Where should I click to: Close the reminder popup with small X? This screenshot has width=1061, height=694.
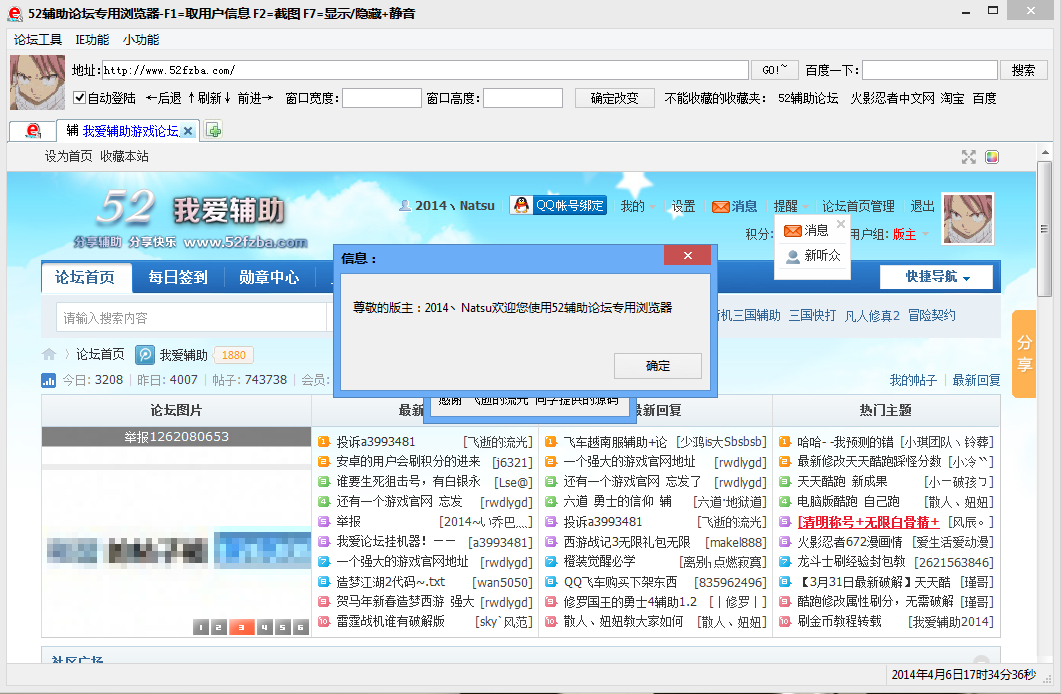[840, 223]
